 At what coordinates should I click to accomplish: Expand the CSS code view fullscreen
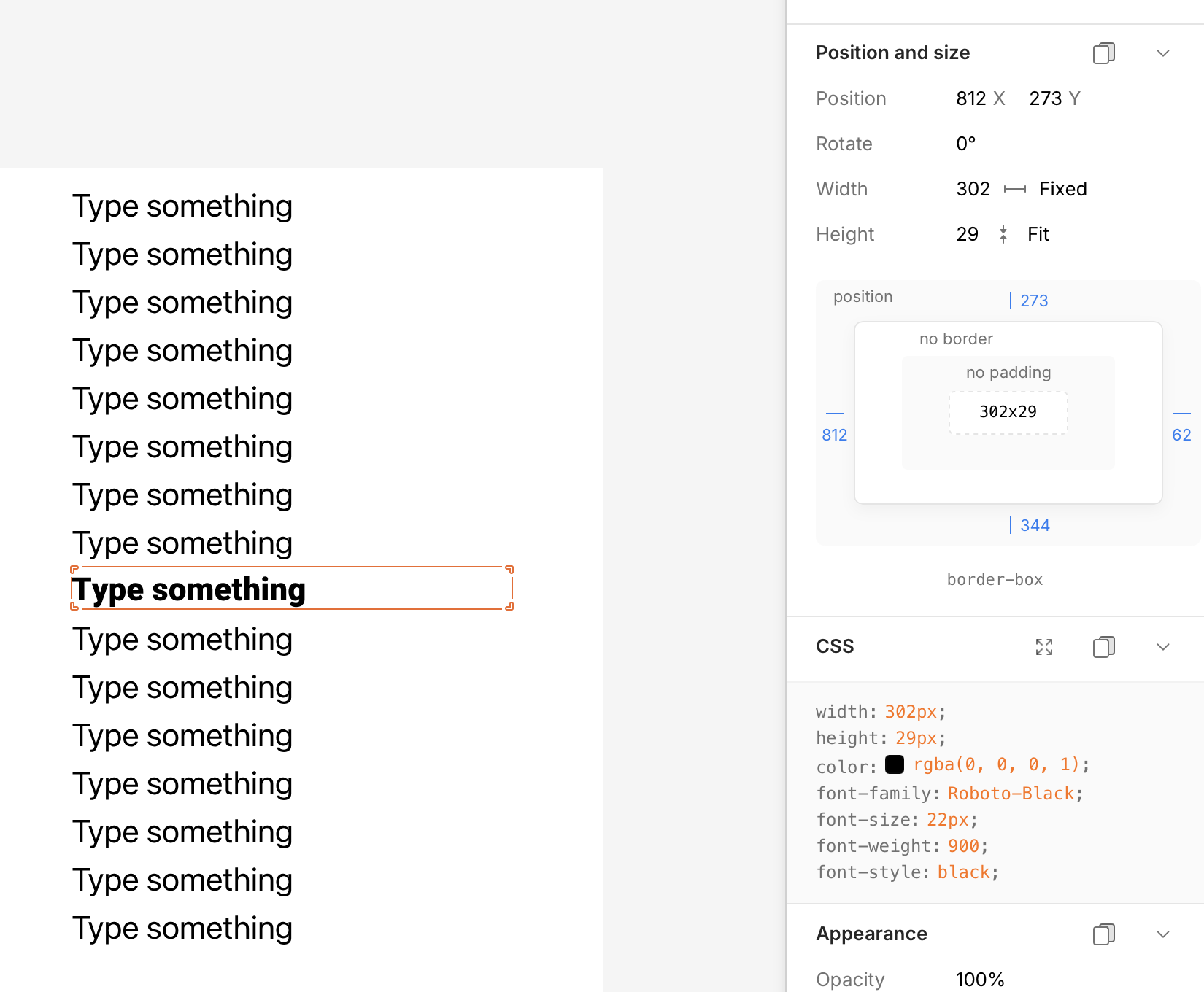pos(1044,647)
